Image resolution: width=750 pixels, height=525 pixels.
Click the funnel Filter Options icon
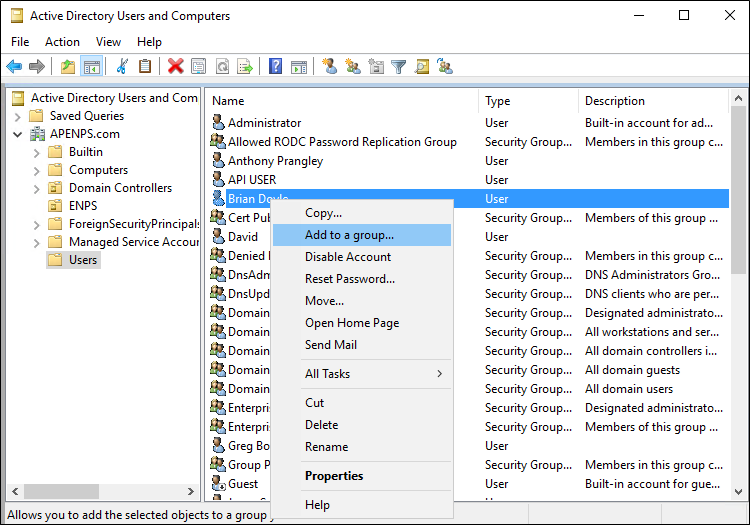pyautogui.click(x=398, y=66)
